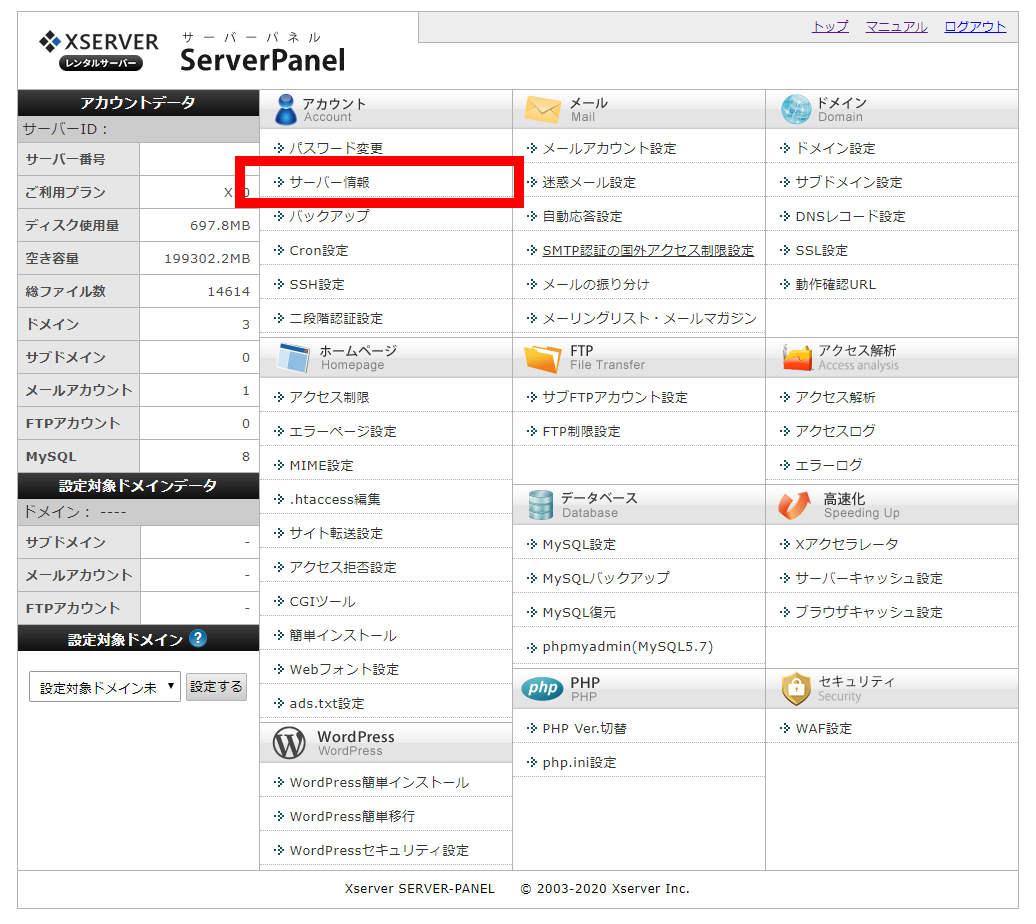Open 迷惑メール設定
The height and width of the screenshot is (924, 1036).
[589, 182]
